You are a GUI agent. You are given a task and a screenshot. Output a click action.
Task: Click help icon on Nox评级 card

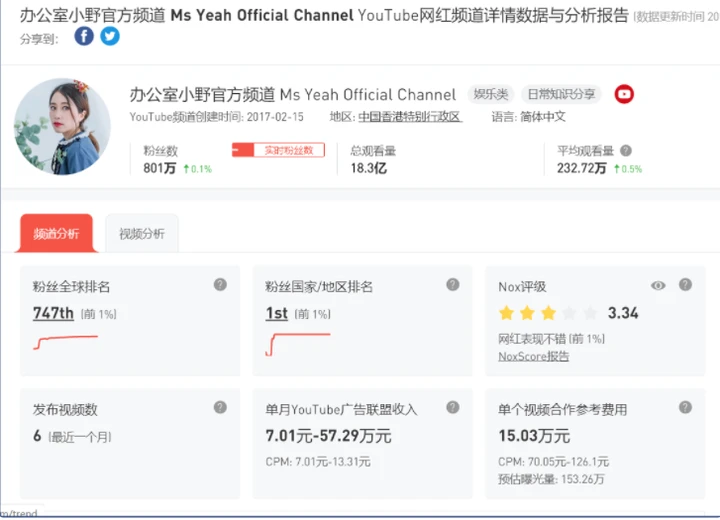[x=686, y=285]
